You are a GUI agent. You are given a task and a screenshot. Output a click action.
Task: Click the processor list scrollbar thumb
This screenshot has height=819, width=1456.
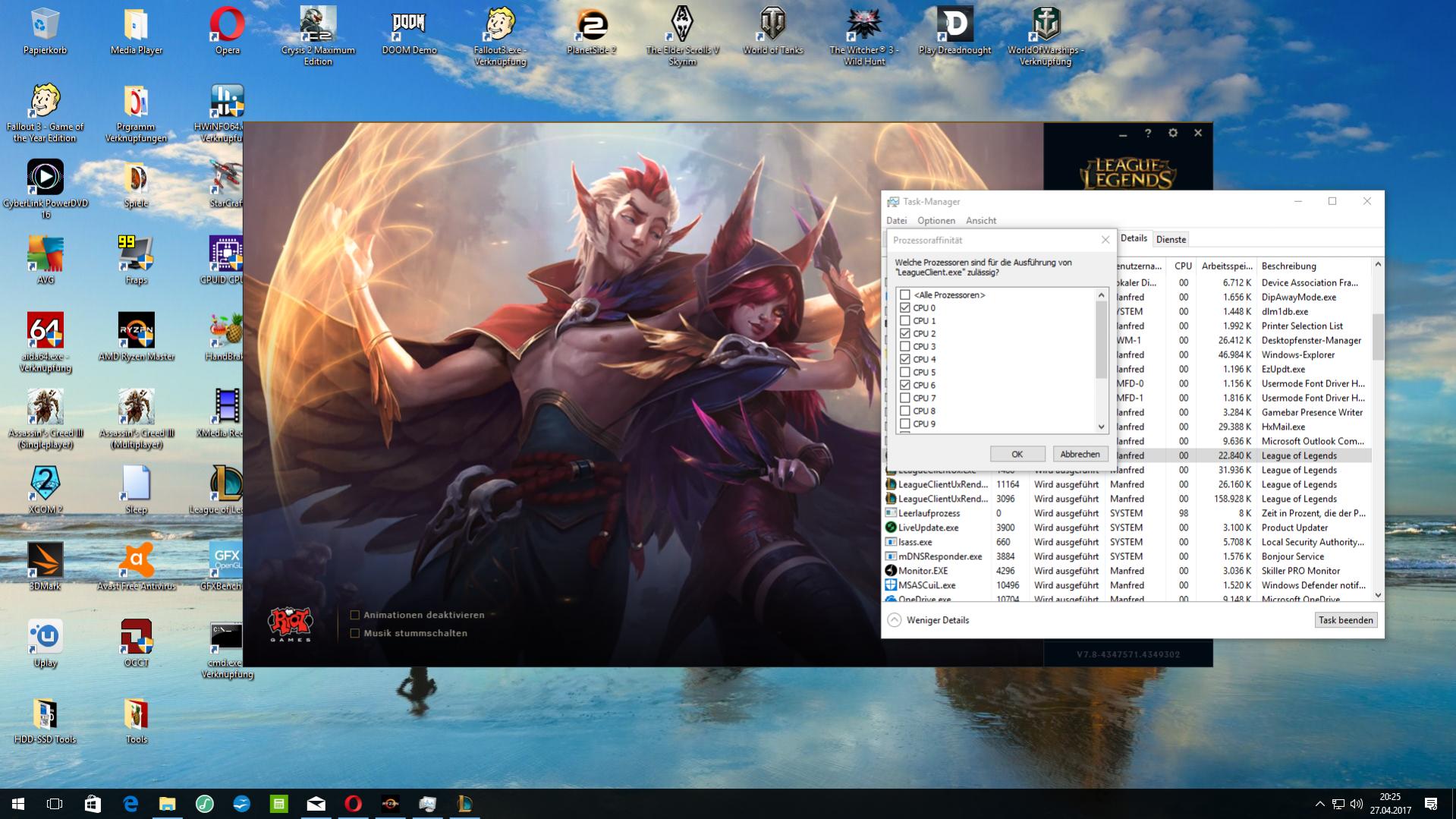pos(1102,339)
